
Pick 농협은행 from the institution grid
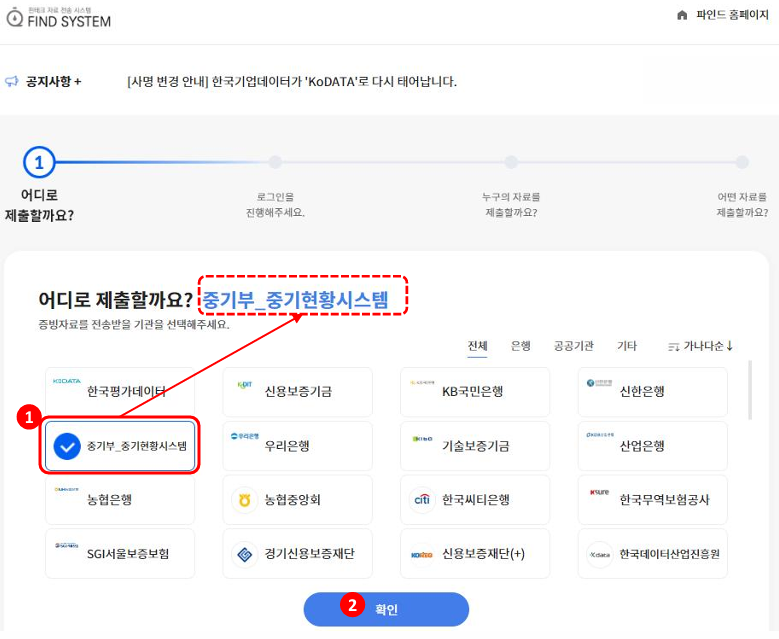[x=120, y=499]
